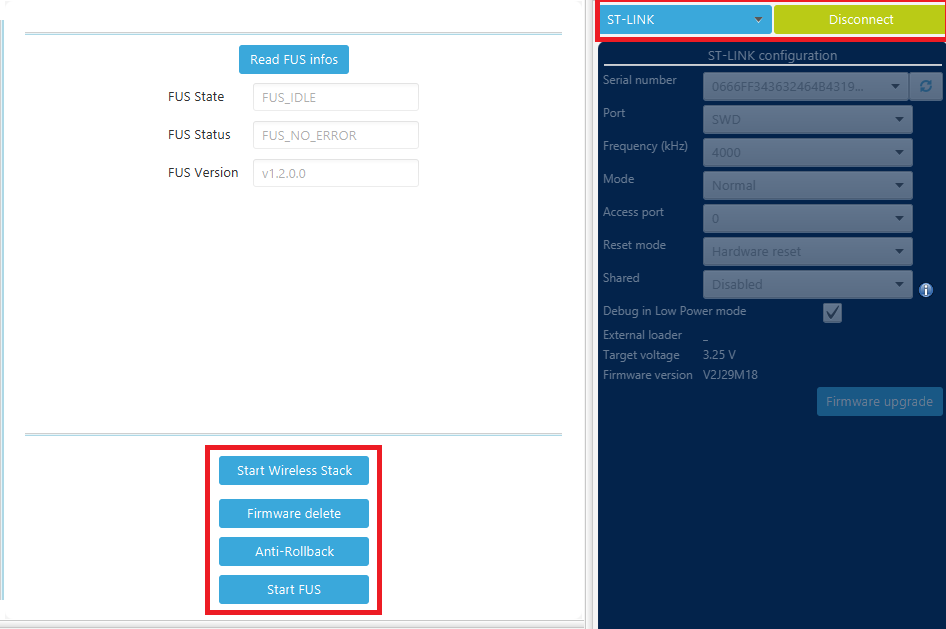The image size is (946, 629).
Task: Open the Mode Normal dropdown
Action: [x=807, y=186]
